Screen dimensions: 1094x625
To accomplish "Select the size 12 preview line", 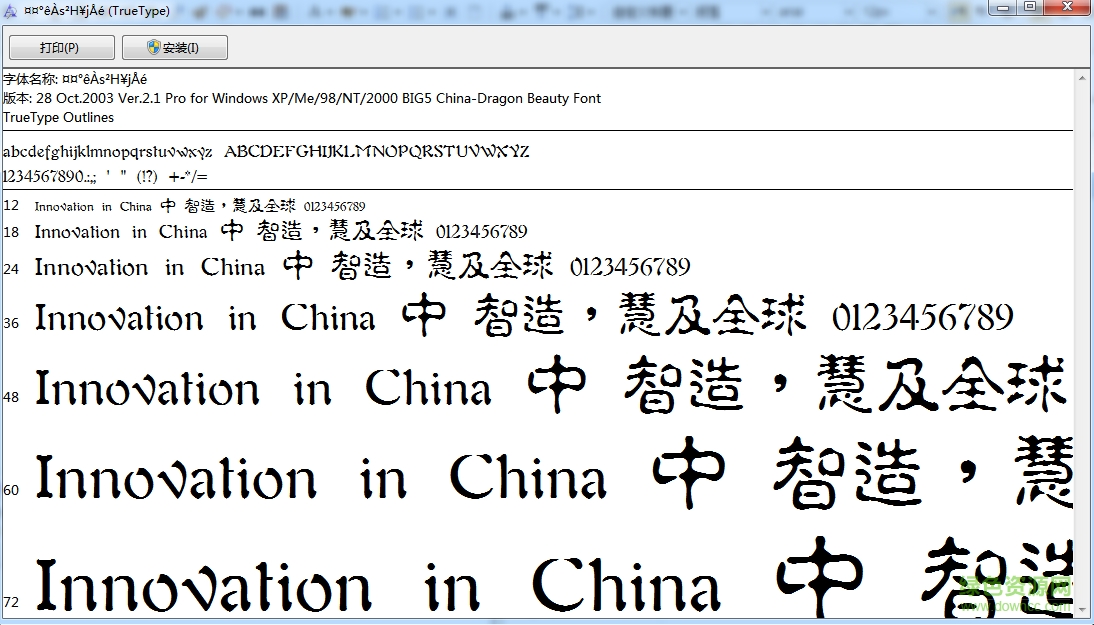I will [x=200, y=206].
